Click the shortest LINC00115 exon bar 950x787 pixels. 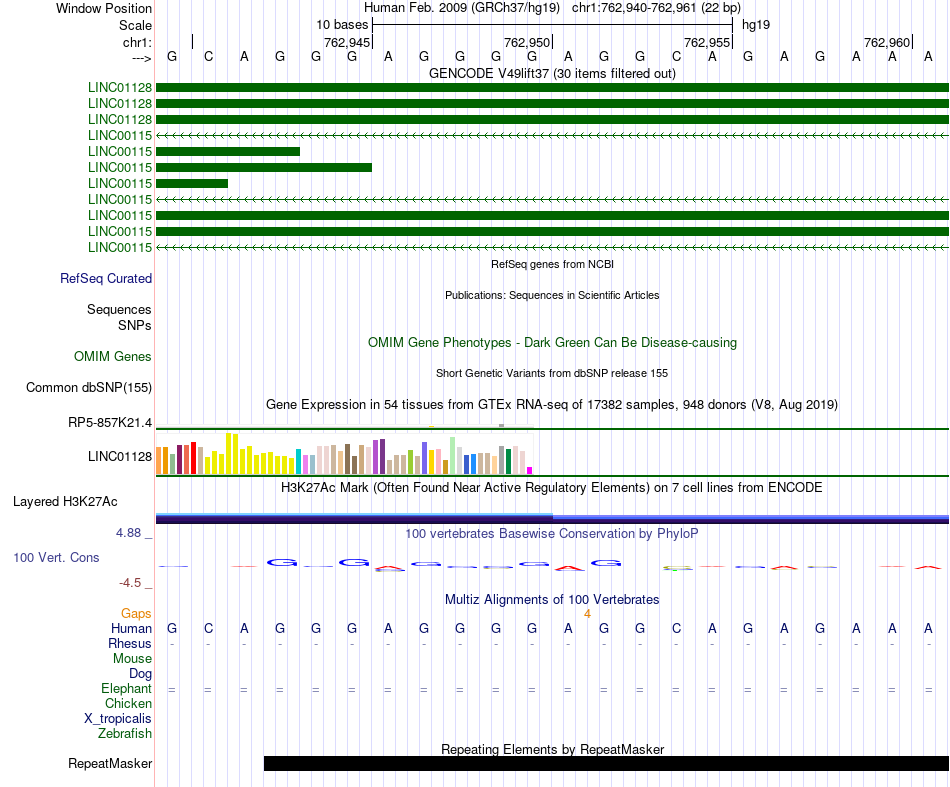(192, 184)
